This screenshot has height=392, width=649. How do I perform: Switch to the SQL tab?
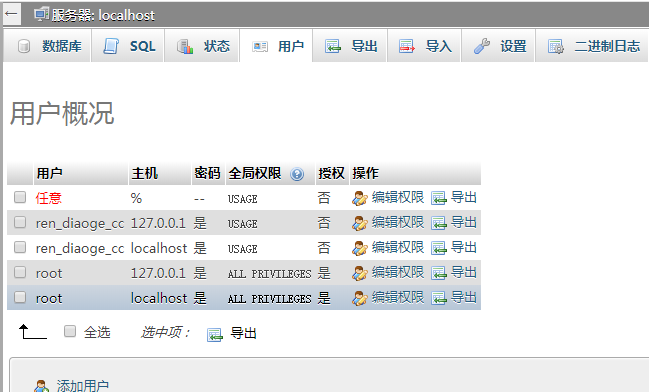click(x=127, y=46)
